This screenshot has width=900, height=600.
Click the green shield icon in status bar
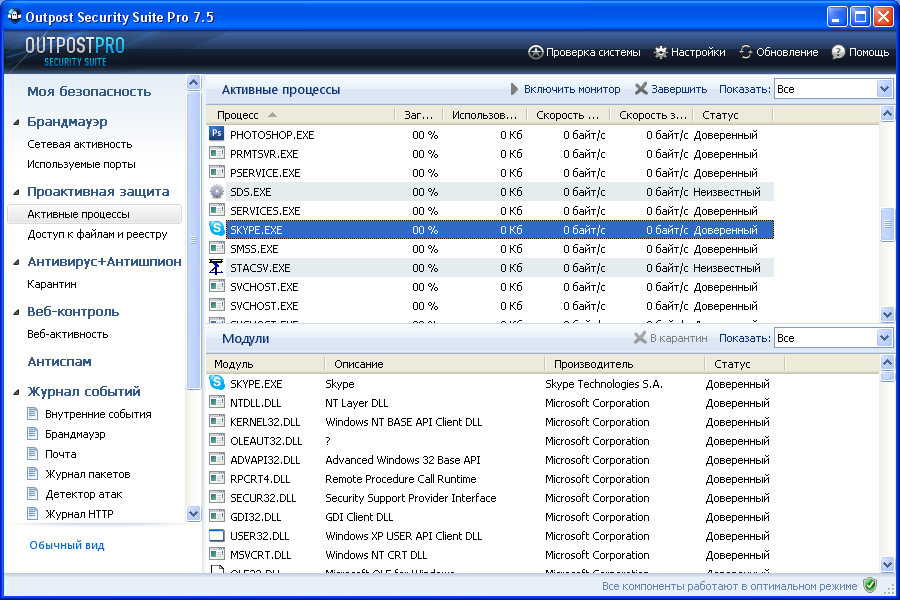pos(870,586)
